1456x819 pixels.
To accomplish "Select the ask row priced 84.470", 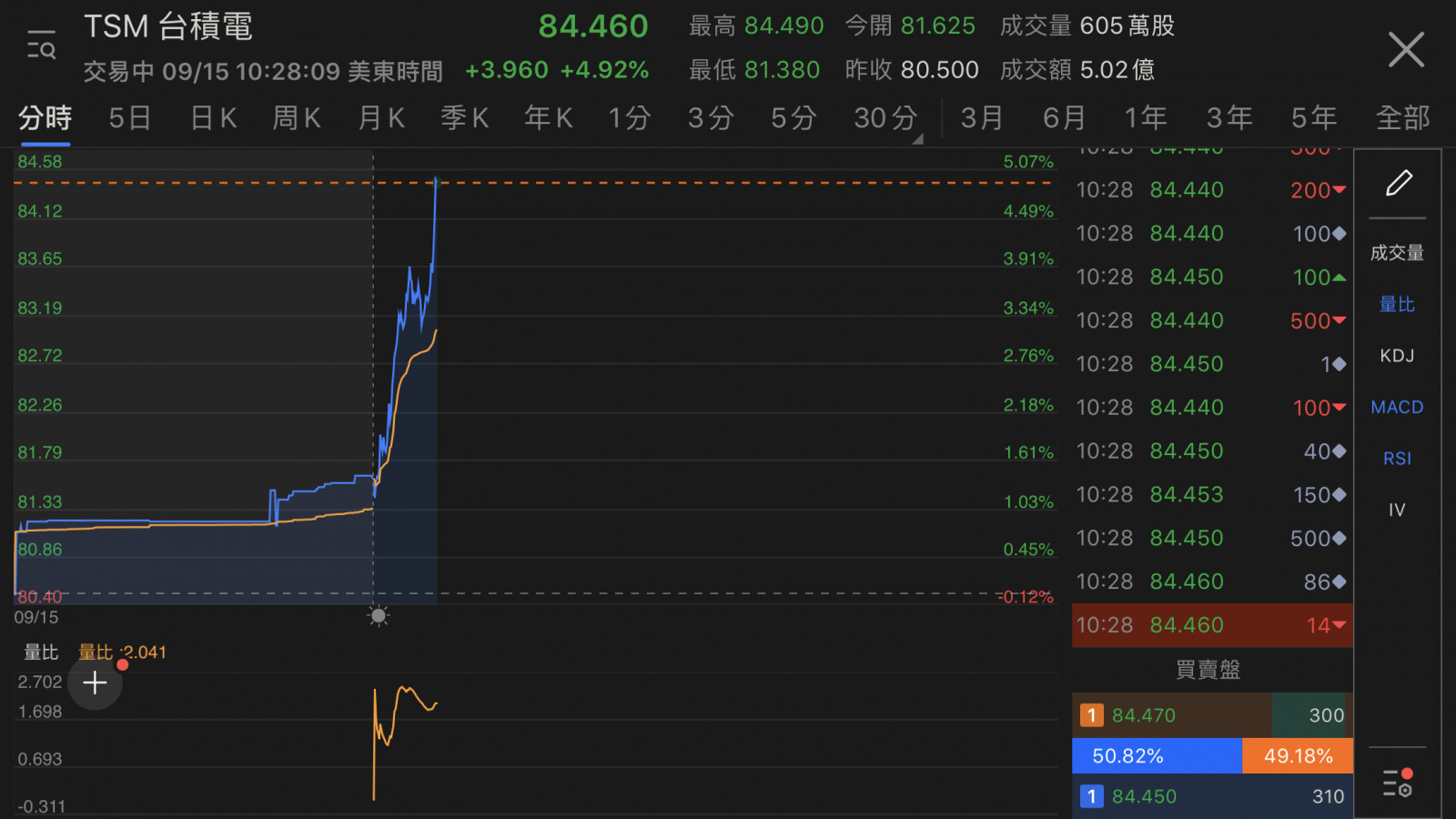I will click(x=1212, y=715).
